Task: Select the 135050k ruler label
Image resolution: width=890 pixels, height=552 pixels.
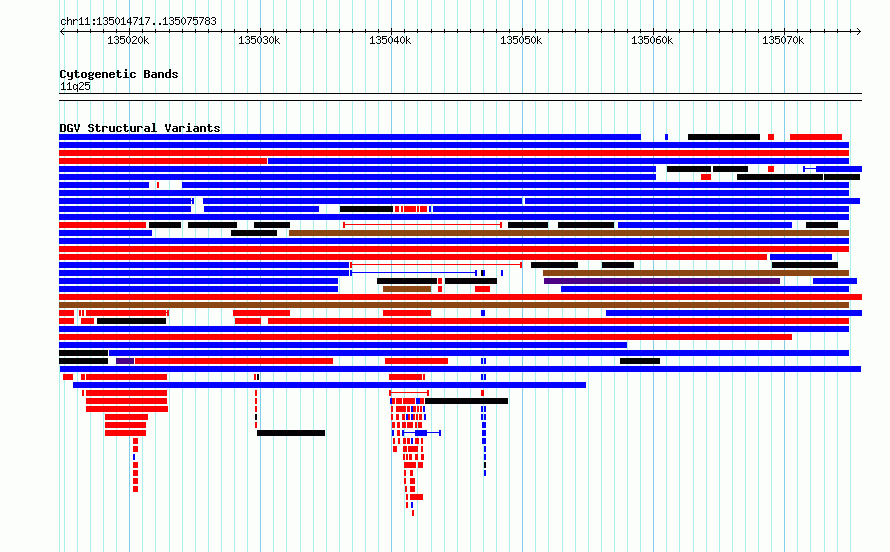Action: point(521,40)
